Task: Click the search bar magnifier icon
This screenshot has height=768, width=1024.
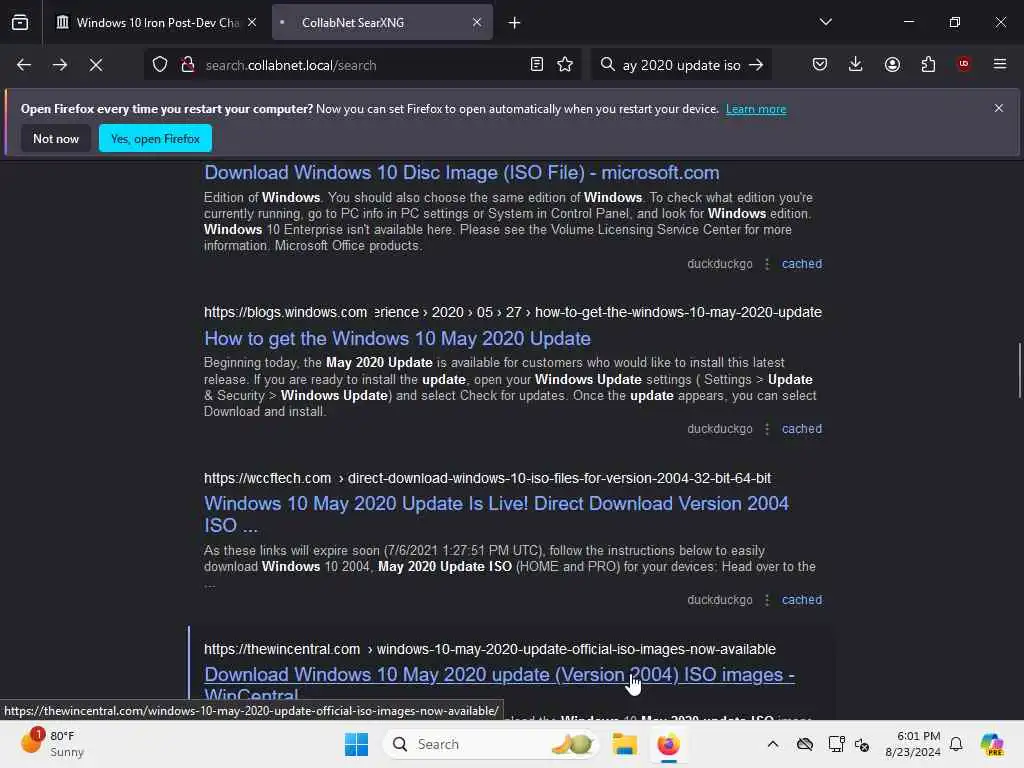Action: tap(607, 65)
